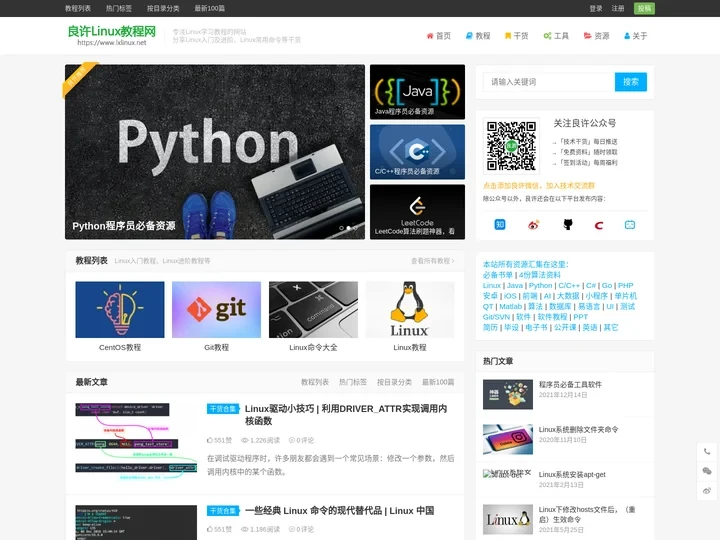Click PHP link in resource list
The width and height of the screenshot is (720, 540).
click(x=625, y=286)
